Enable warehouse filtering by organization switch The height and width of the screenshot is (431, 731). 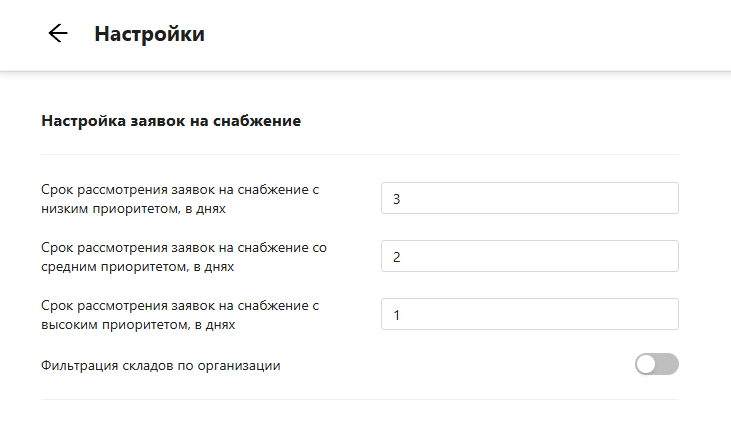pos(656,364)
